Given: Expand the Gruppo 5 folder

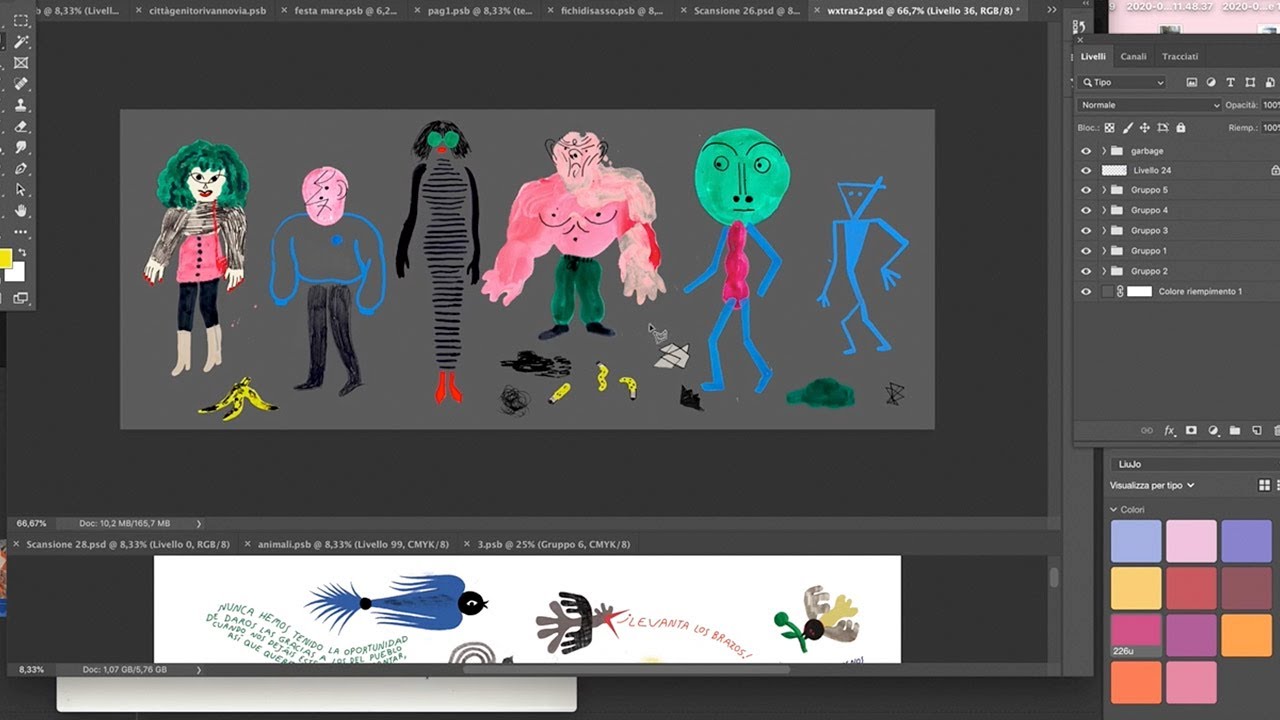Looking at the screenshot, I should 1104,190.
